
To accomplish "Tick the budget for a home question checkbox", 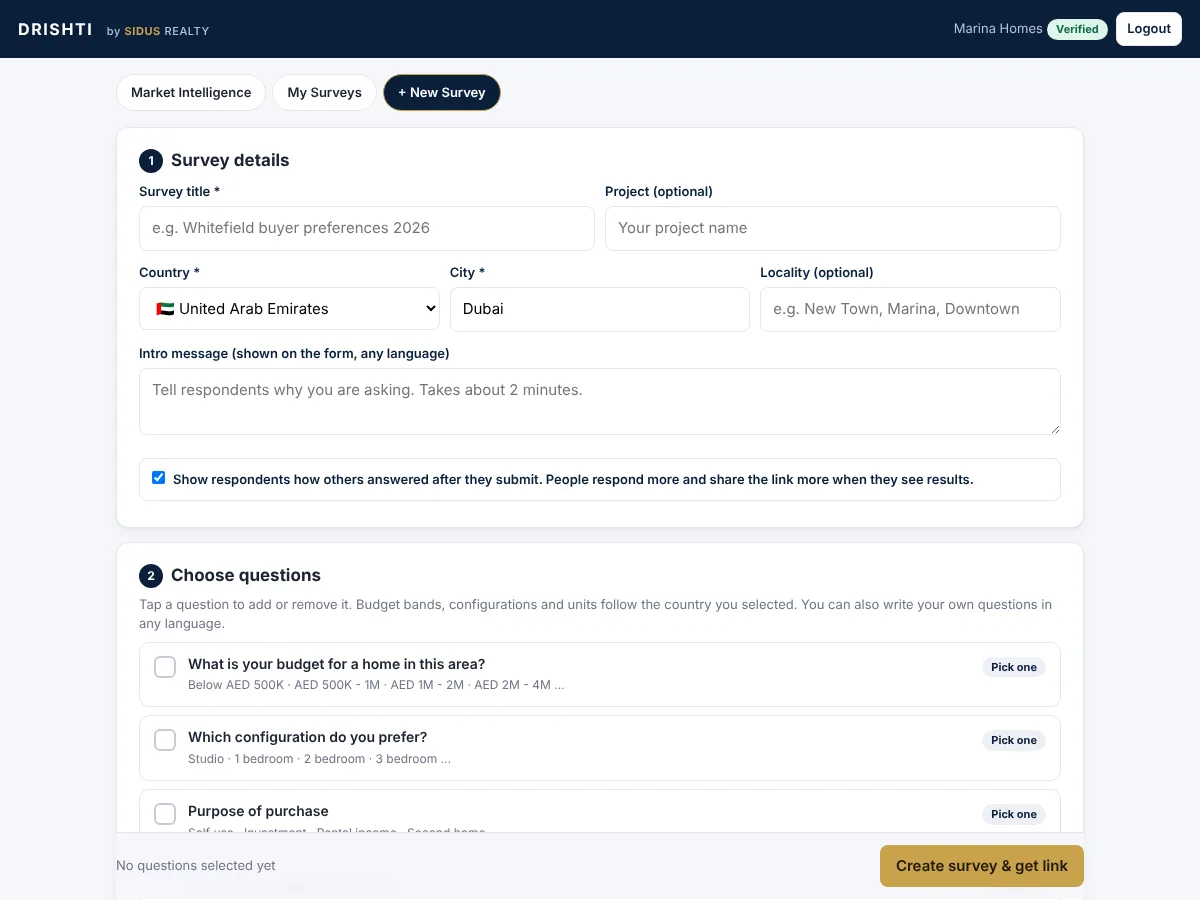I will pyautogui.click(x=165, y=667).
